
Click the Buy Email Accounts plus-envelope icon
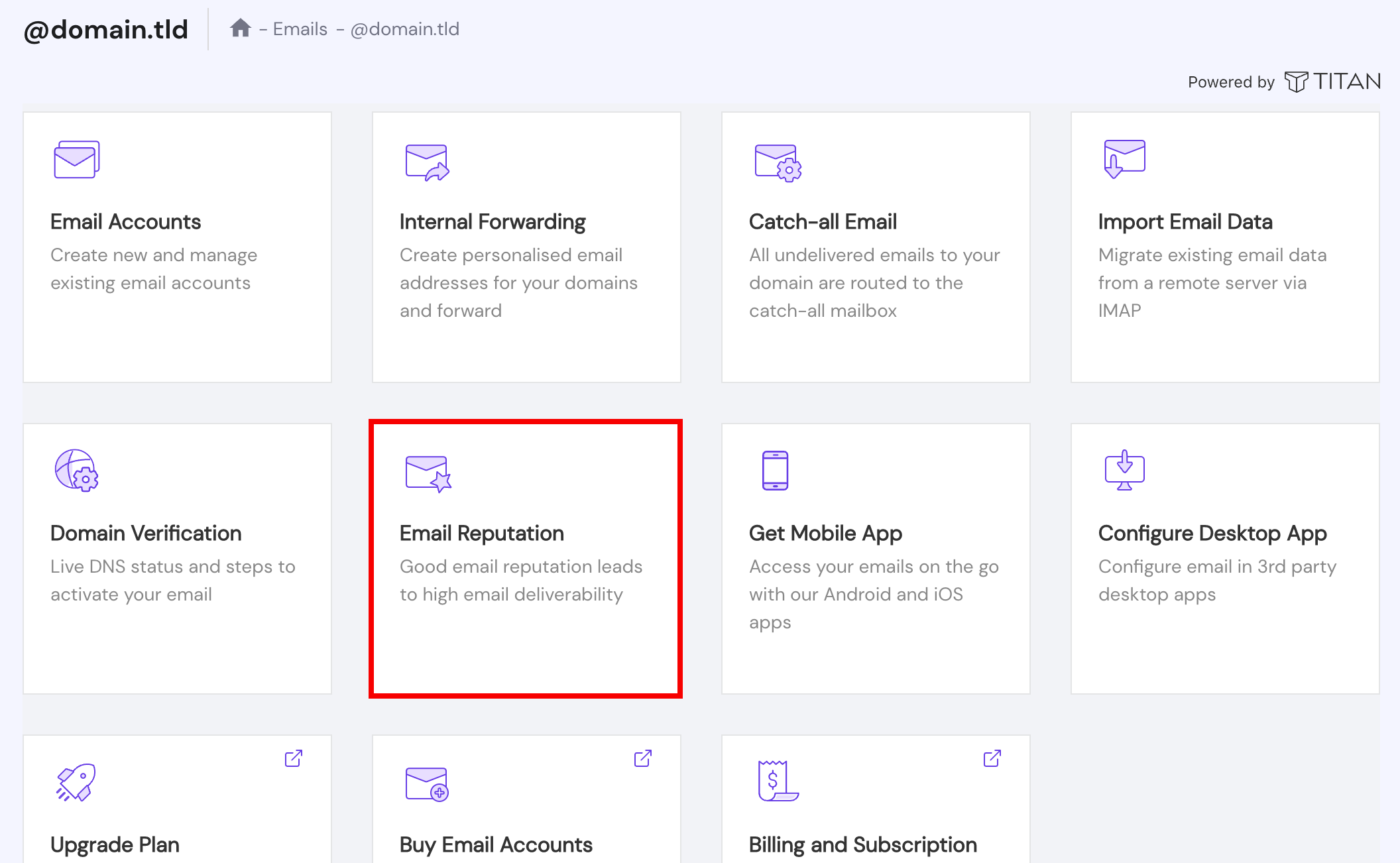tap(426, 785)
